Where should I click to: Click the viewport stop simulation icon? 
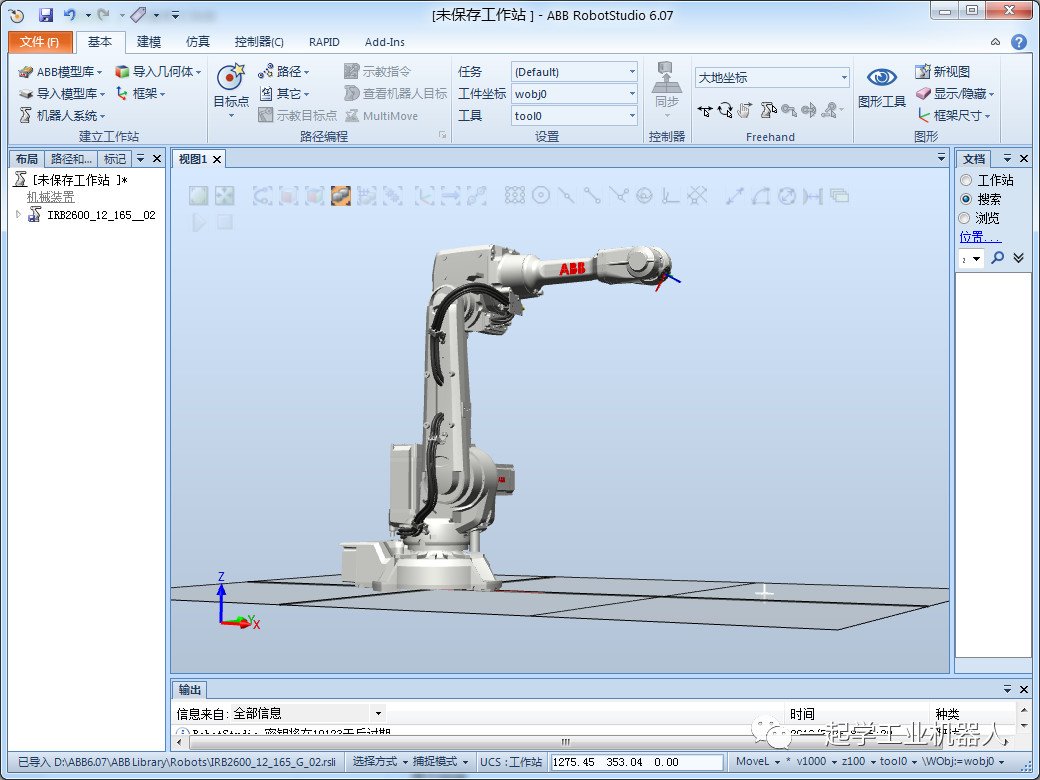[x=225, y=222]
